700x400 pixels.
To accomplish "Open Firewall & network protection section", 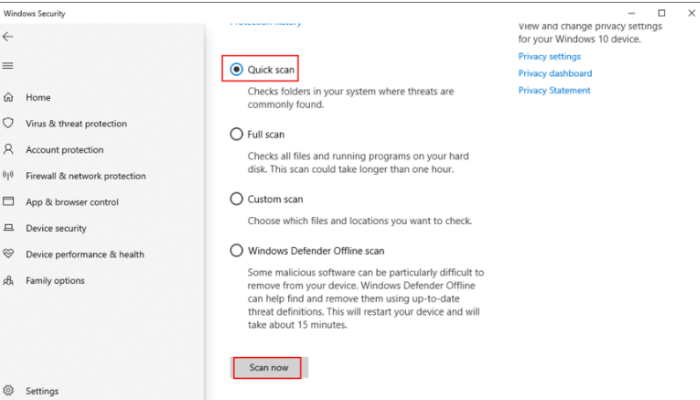I will [86, 176].
